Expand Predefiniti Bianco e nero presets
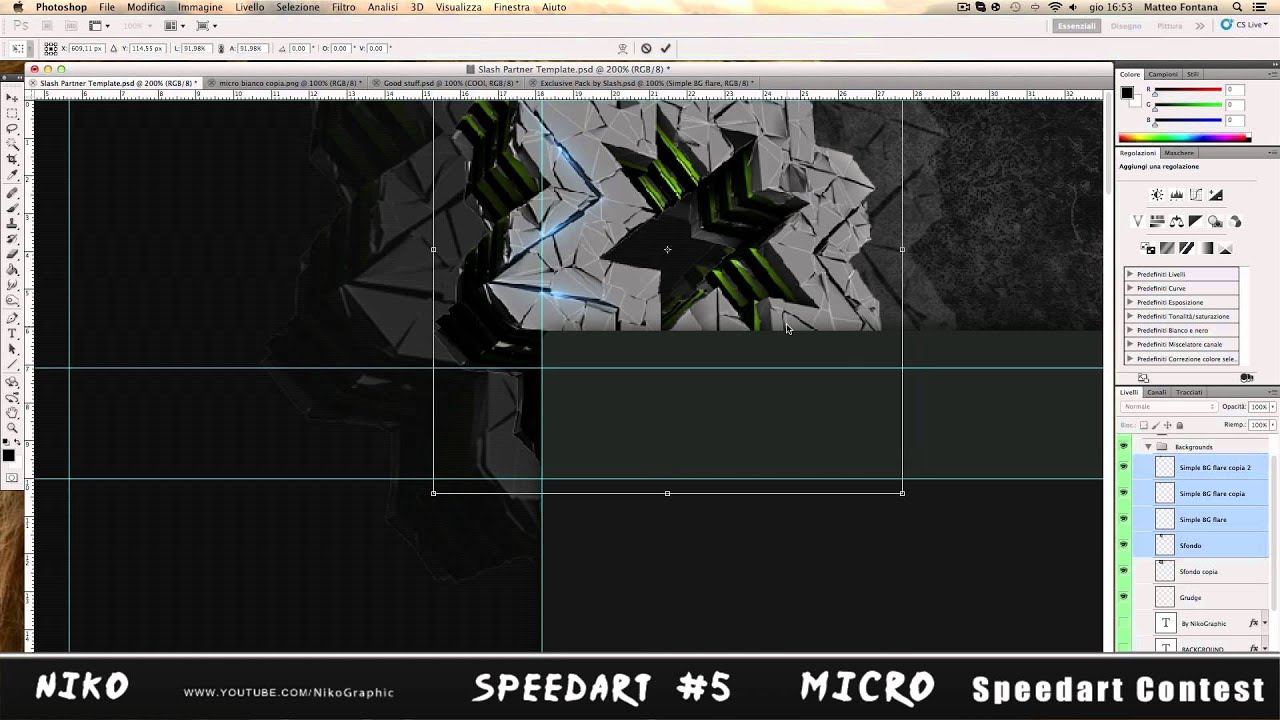 pyautogui.click(x=1131, y=330)
